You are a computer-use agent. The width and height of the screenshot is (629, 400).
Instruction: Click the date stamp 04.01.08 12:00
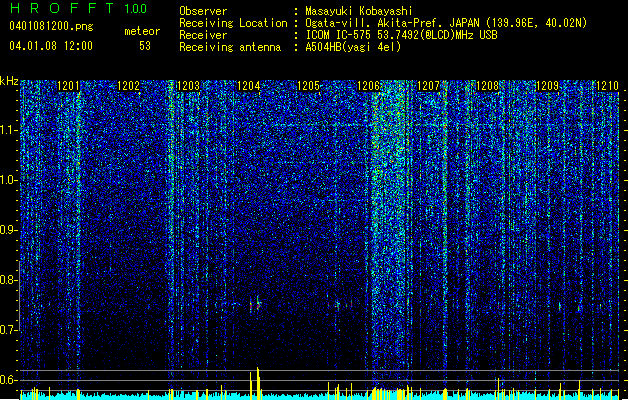coord(51,46)
